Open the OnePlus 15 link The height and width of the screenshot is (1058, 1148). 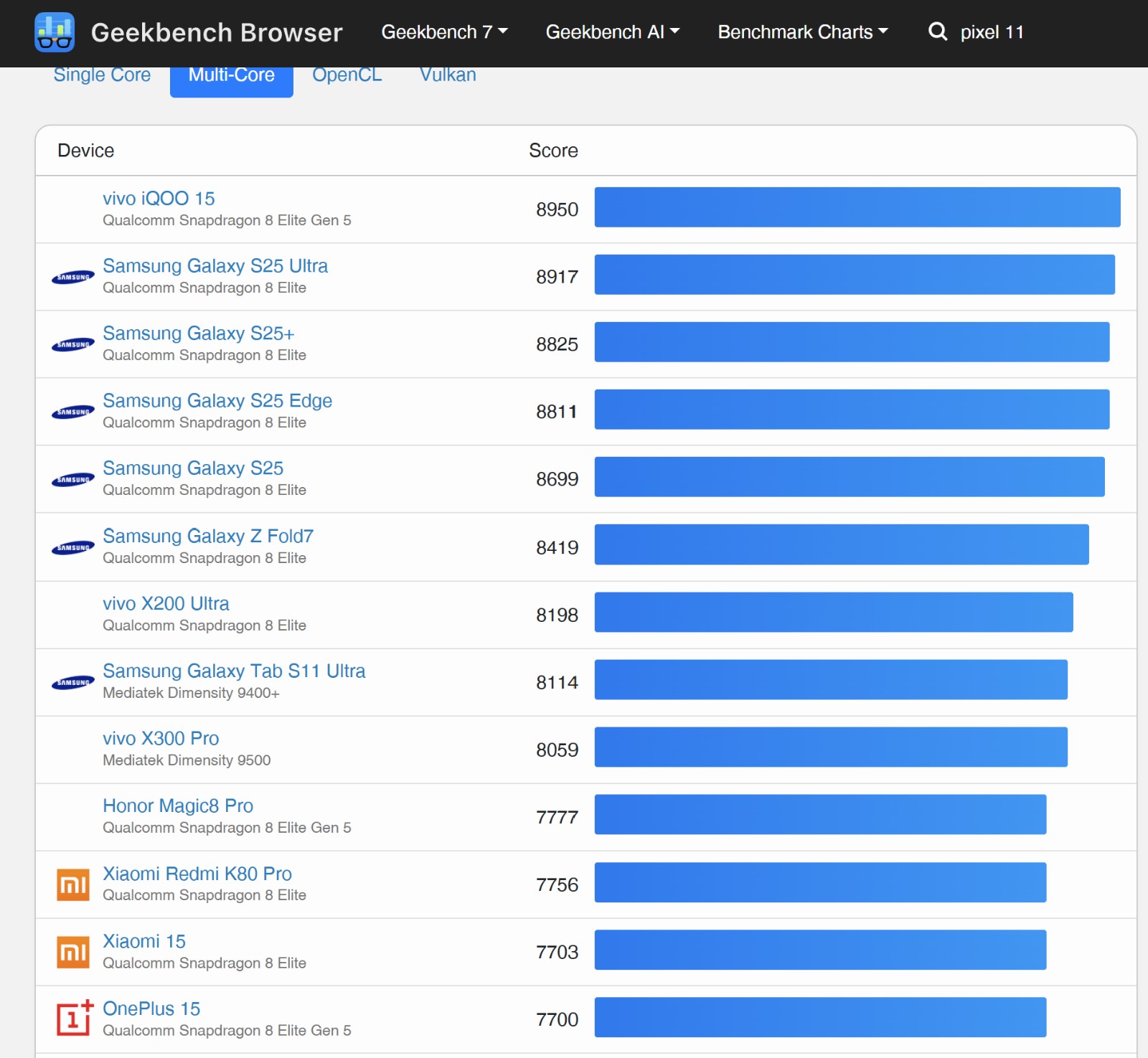tap(151, 1009)
